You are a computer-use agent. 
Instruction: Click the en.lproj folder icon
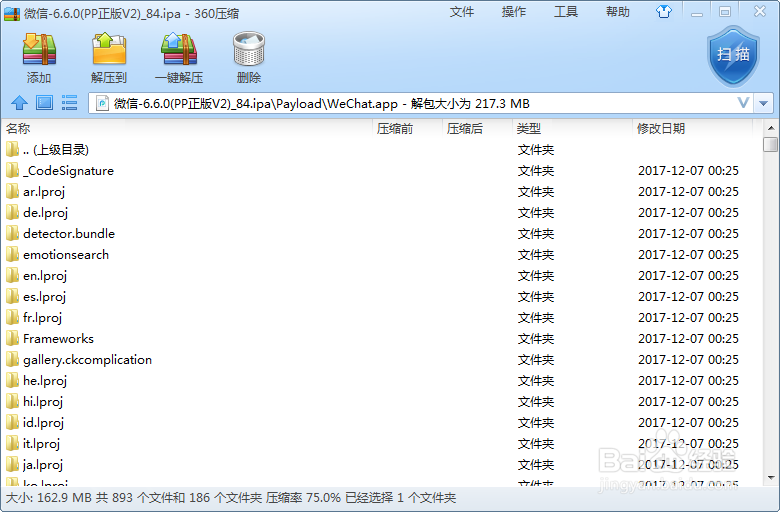[x=12, y=275]
